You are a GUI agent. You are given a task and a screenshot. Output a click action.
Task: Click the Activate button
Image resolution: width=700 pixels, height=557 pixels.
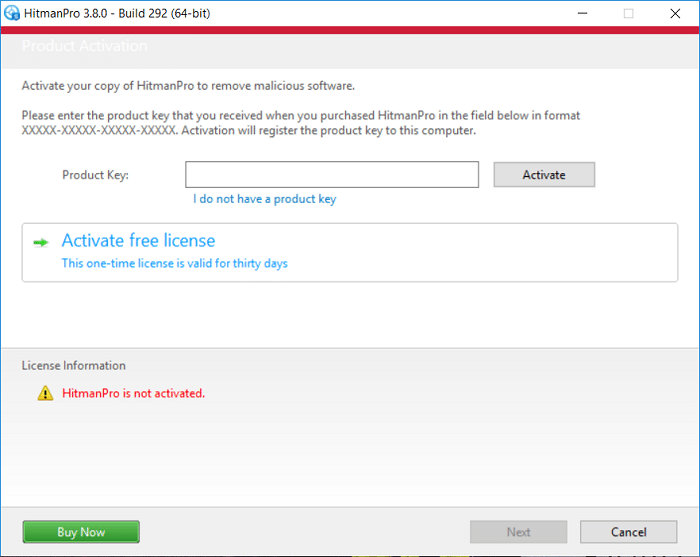pyautogui.click(x=544, y=175)
